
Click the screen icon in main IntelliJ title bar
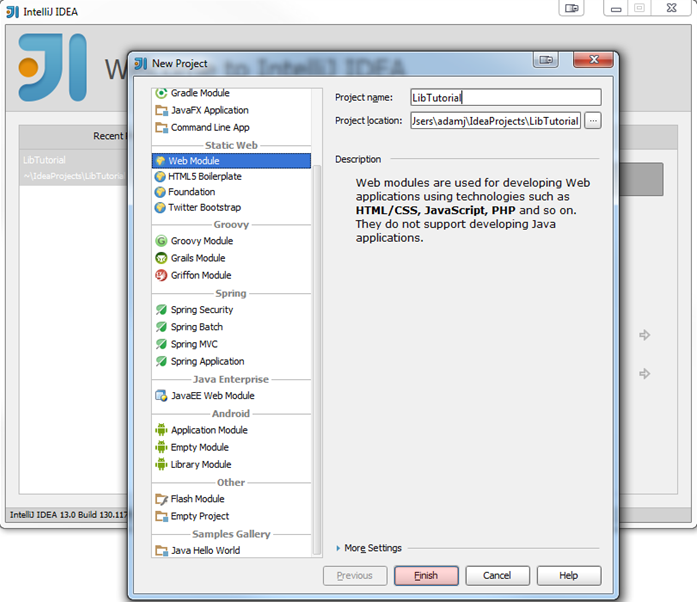pos(572,8)
